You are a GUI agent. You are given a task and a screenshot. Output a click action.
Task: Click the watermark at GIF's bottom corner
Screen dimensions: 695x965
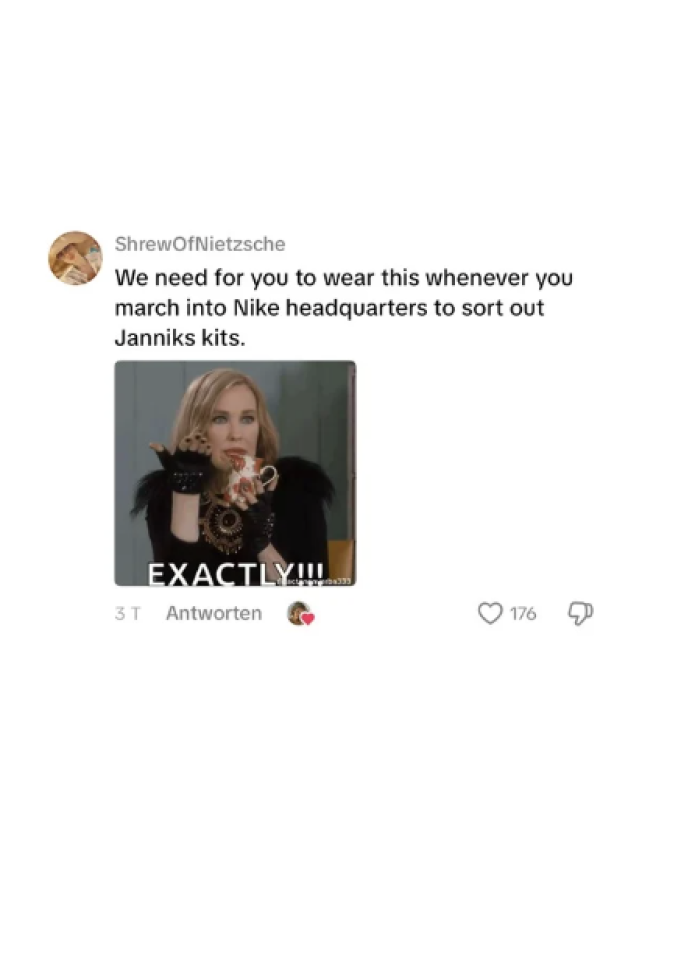(315, 582)
